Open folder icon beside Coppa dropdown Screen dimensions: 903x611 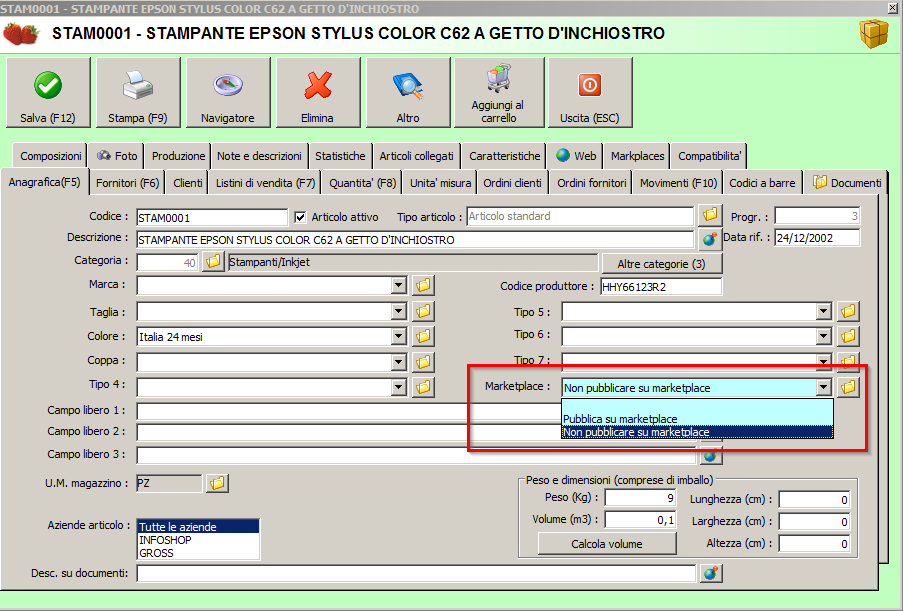coord(423,362)
